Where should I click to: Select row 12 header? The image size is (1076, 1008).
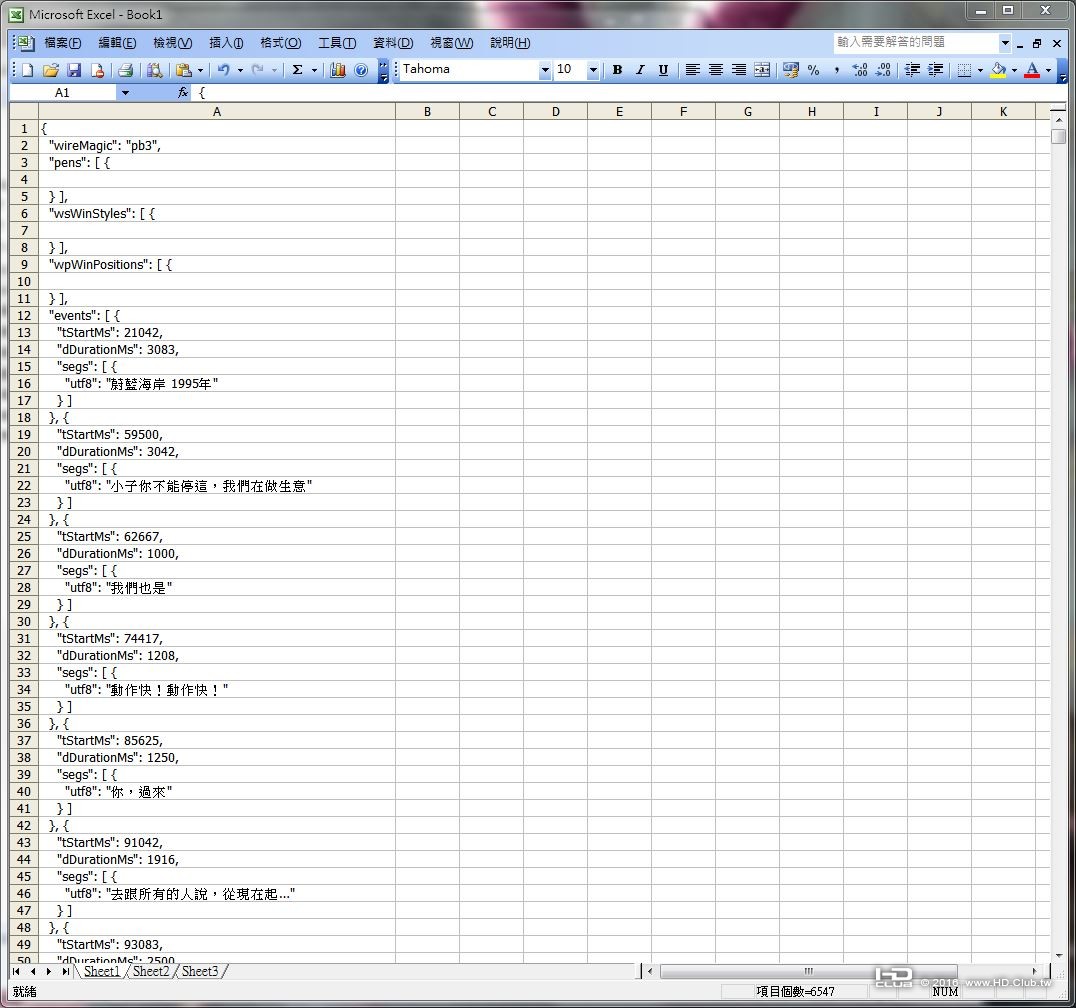pos(24,316)
